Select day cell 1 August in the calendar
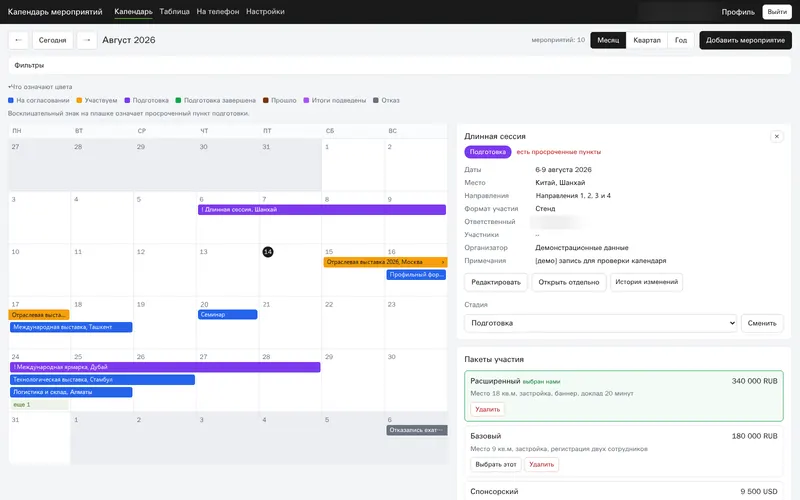This screenshot has height=500, width=800. tap(353, 165)
